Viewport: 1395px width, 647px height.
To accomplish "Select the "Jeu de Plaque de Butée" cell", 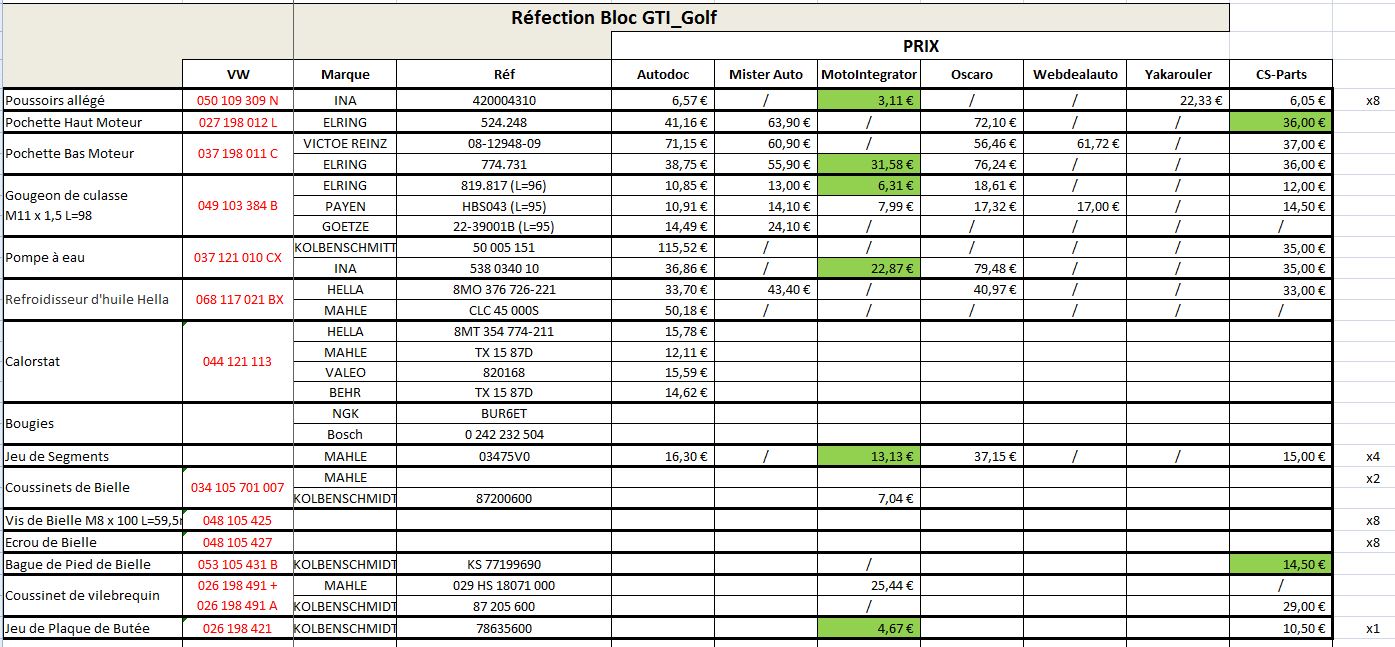I will pos(93,628).
